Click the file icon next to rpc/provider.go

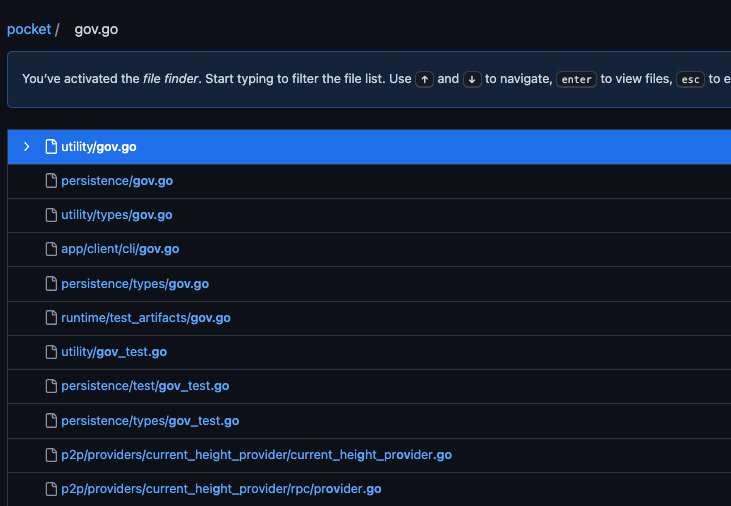point(51,489)
